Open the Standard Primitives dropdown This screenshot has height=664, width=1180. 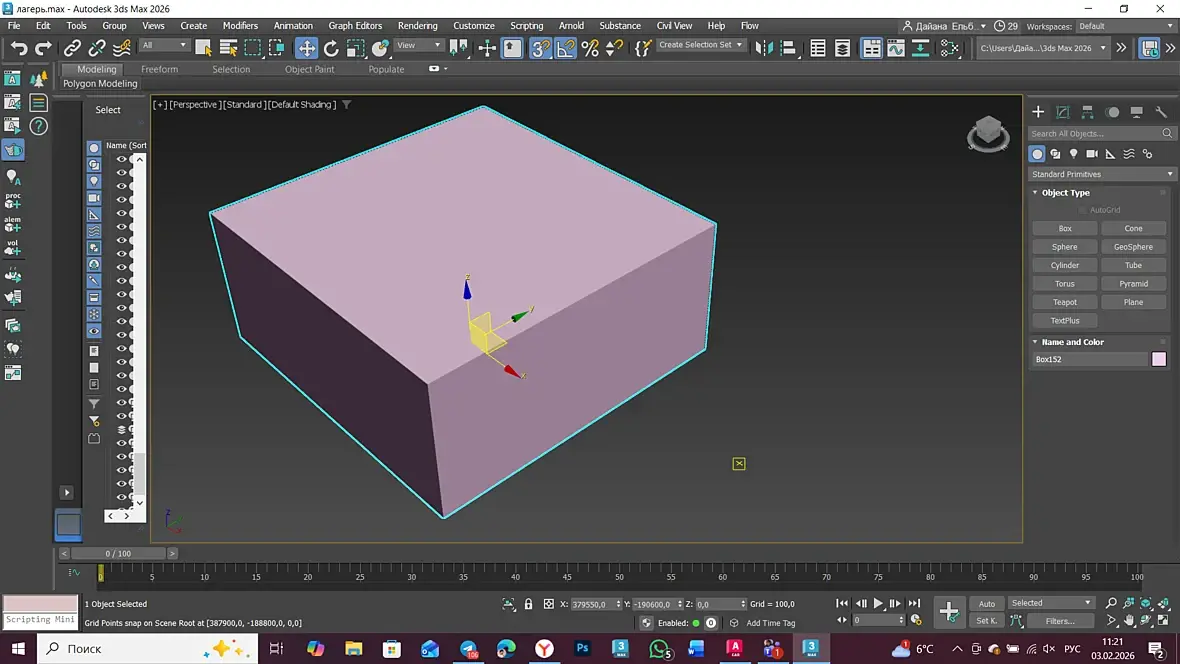[1102, 174]
